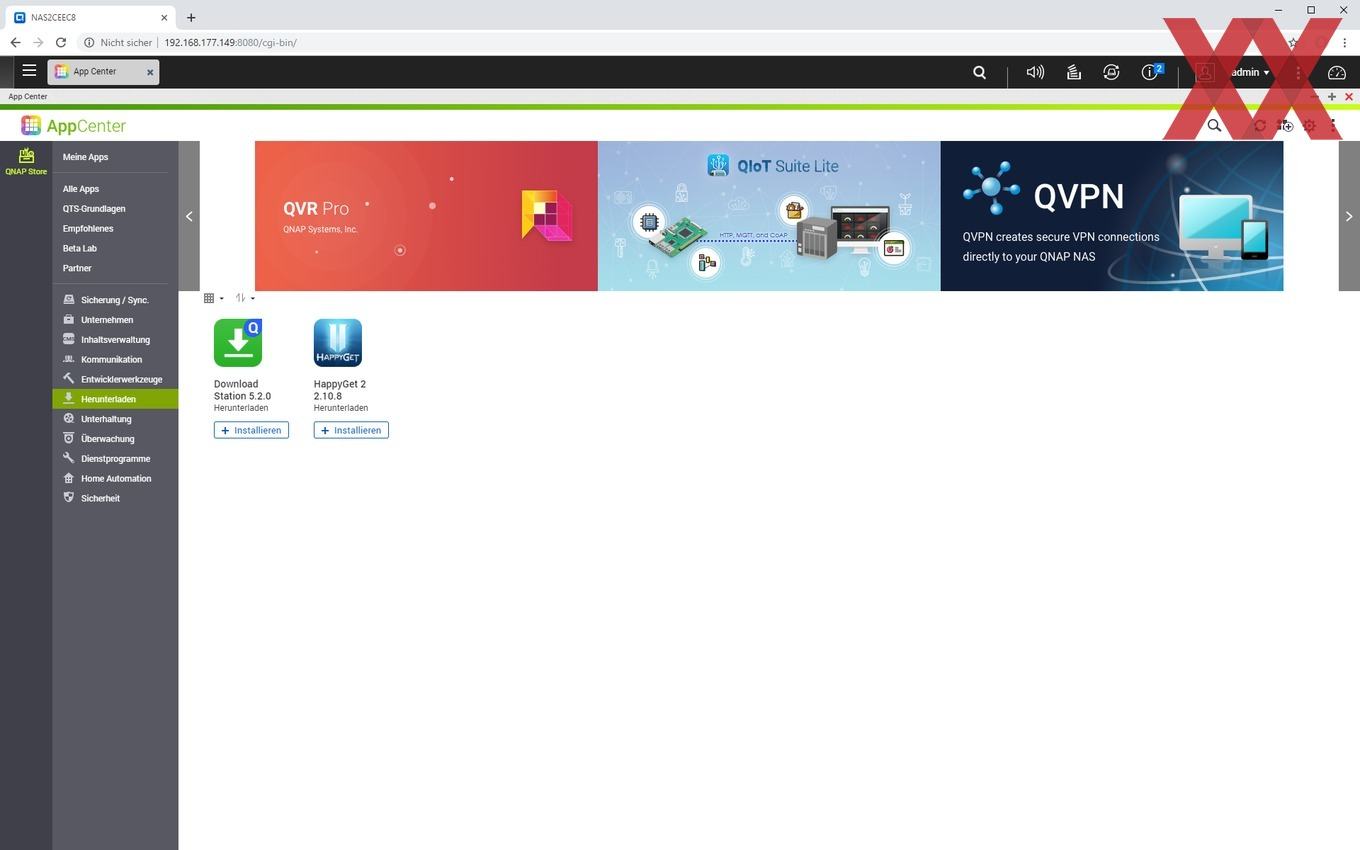Open App Center more options dots

[x=1333, y=126]
